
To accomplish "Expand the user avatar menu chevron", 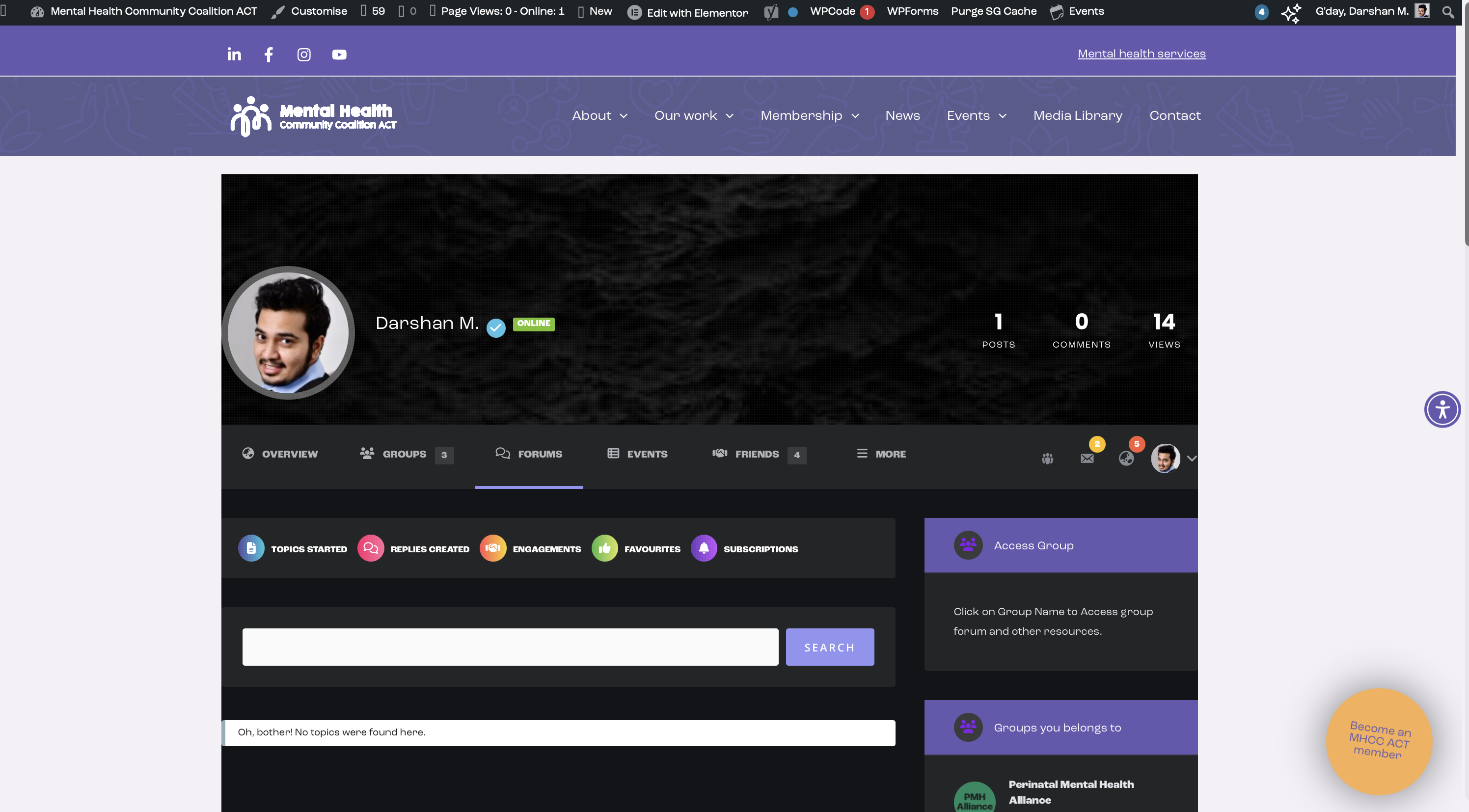I will (1191, 458).
